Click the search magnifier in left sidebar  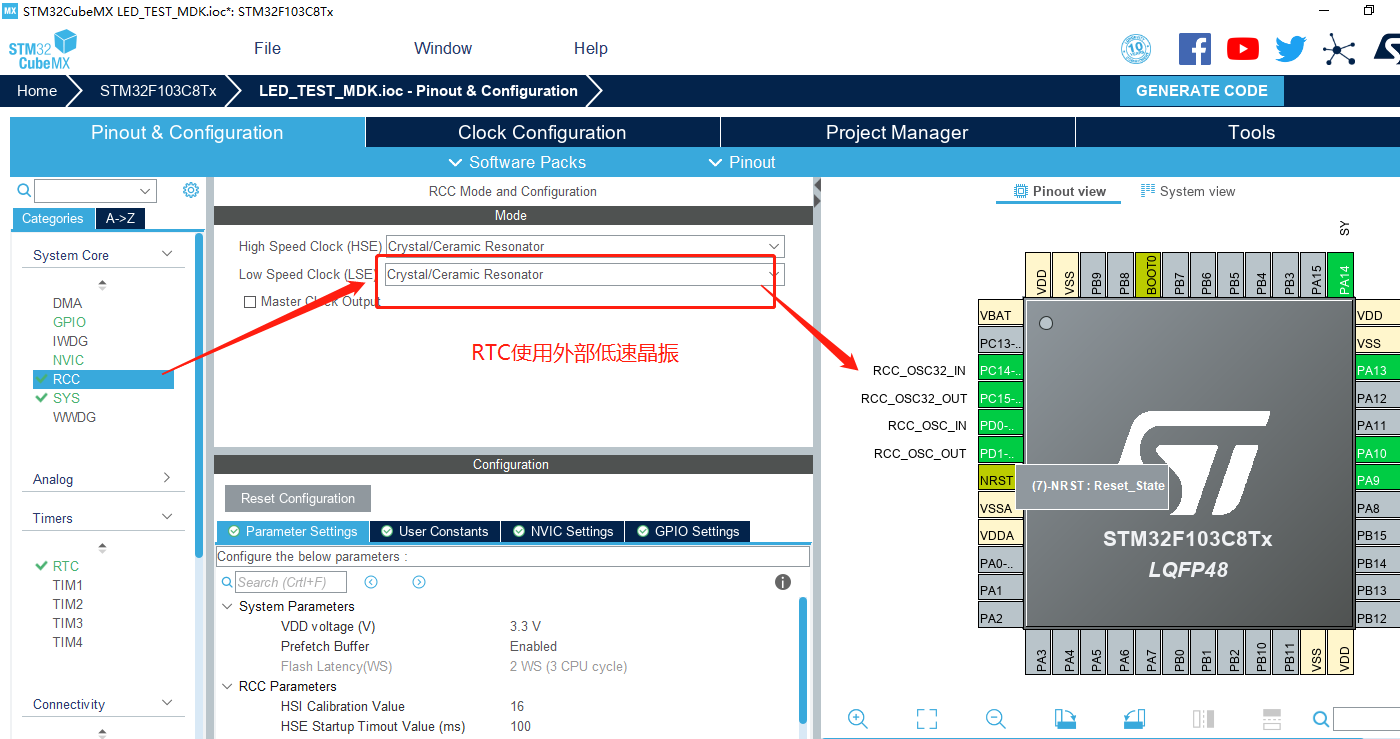22,190
